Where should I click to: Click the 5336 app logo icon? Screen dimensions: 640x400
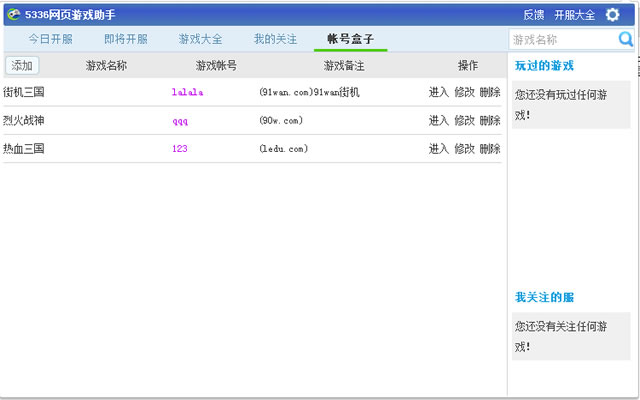coord(13,14)
